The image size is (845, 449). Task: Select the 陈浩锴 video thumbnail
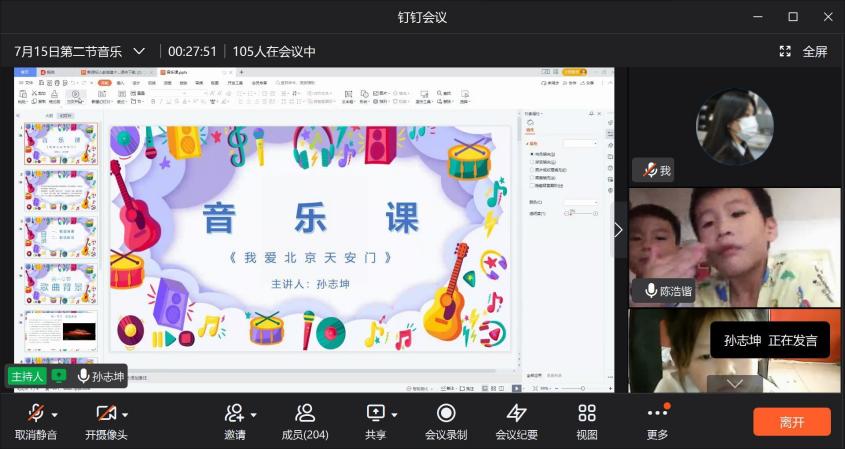pos(735,247)
